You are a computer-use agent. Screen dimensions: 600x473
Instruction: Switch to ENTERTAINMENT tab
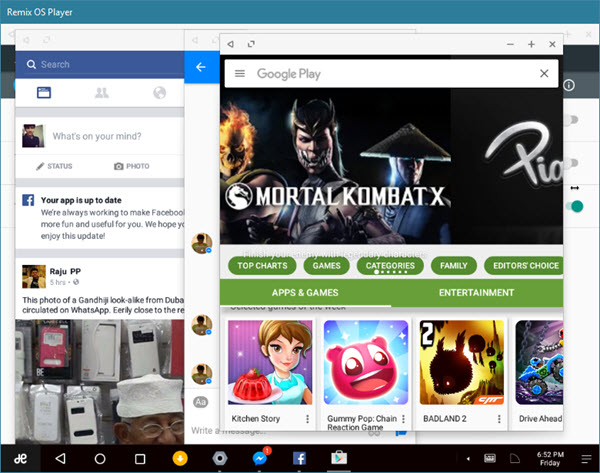coord(476,293)
